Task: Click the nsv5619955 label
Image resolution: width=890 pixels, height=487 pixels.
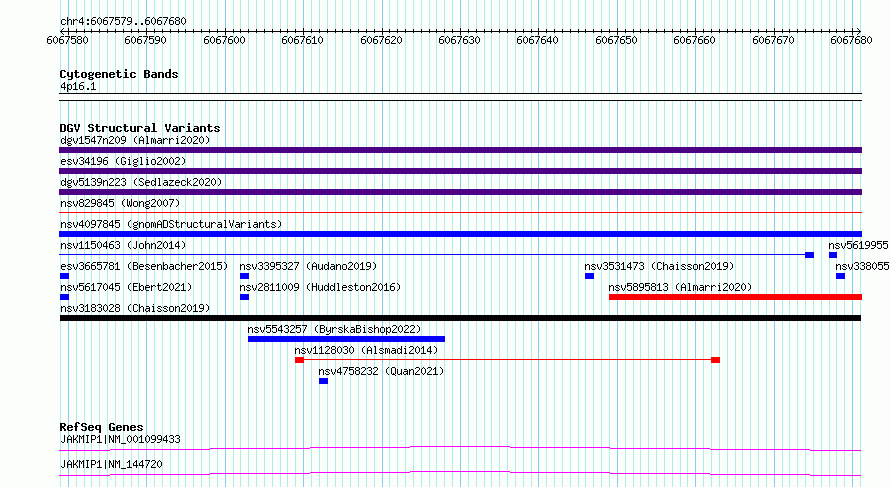Action: pos(858,245)
